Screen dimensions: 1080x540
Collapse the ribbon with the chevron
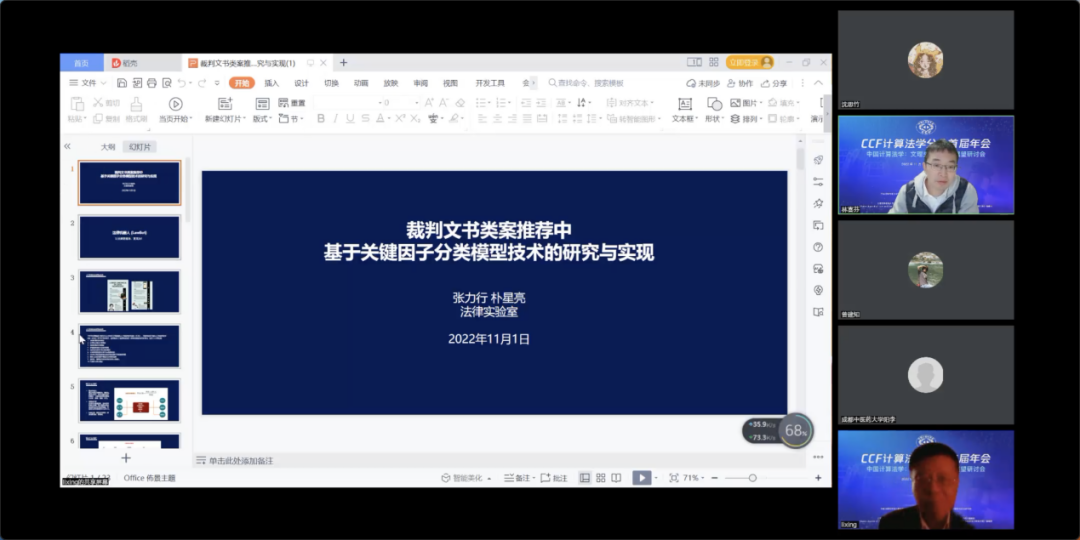818,83
